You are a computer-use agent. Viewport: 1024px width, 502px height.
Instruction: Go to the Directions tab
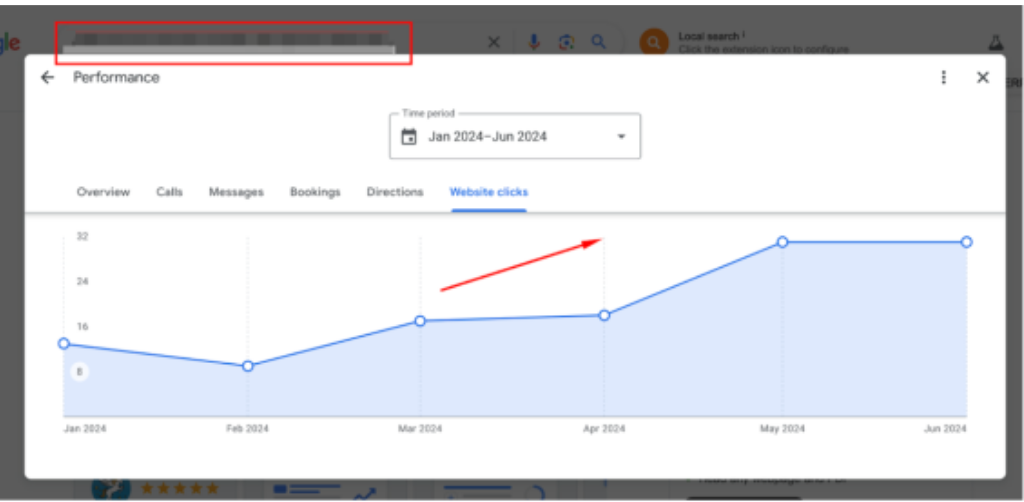click(395, 192)
